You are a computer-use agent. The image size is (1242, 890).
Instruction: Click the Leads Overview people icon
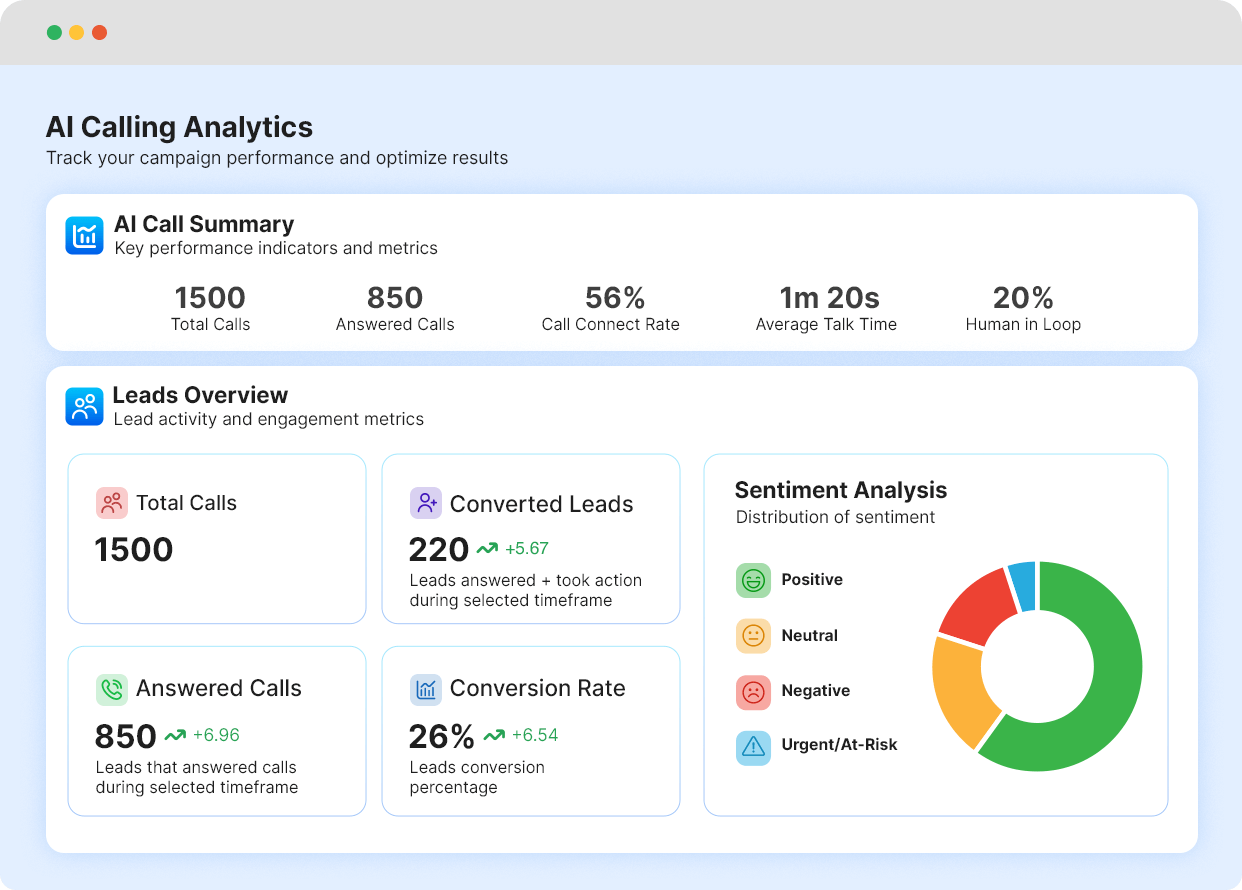(84, 406)
